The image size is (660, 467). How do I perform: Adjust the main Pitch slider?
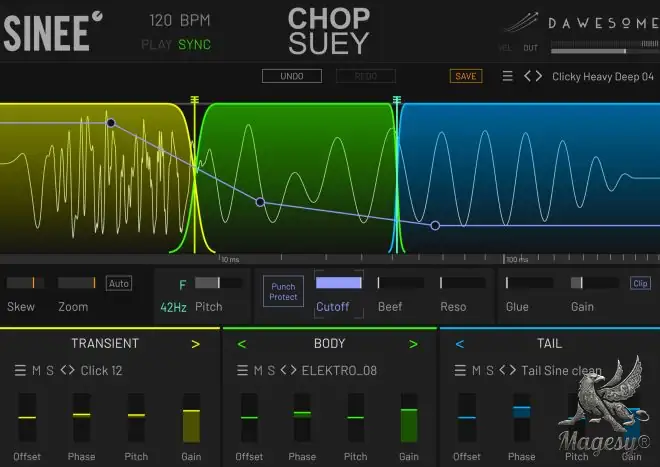218,283
